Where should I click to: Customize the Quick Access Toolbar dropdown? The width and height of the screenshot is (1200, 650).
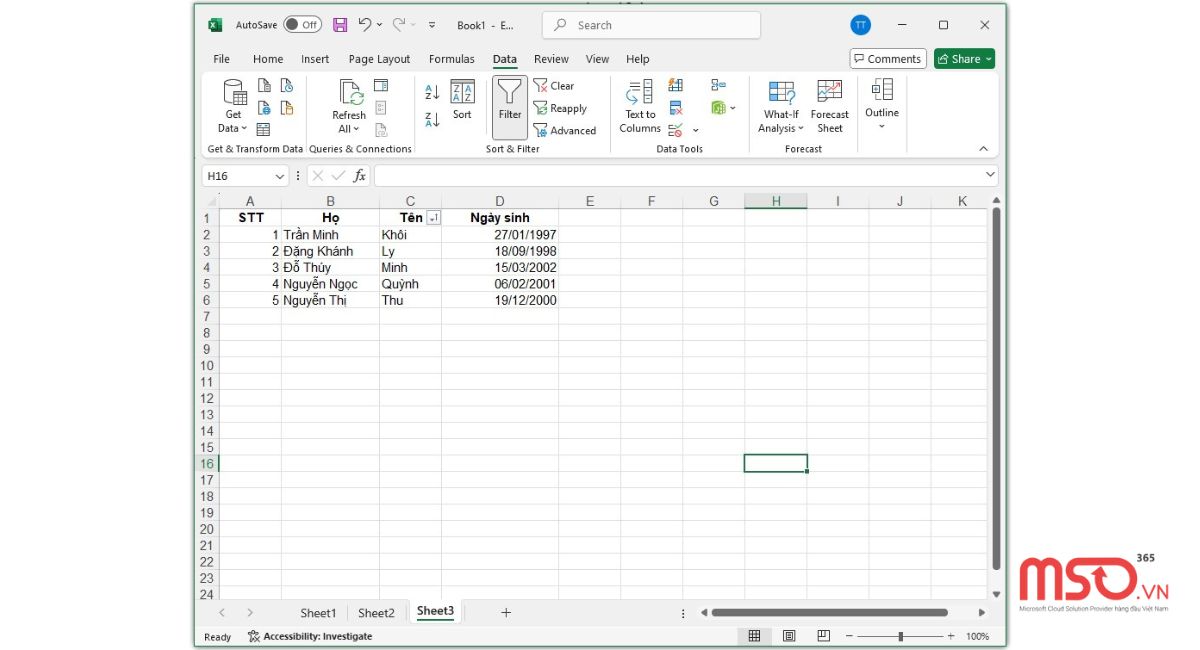432,25
